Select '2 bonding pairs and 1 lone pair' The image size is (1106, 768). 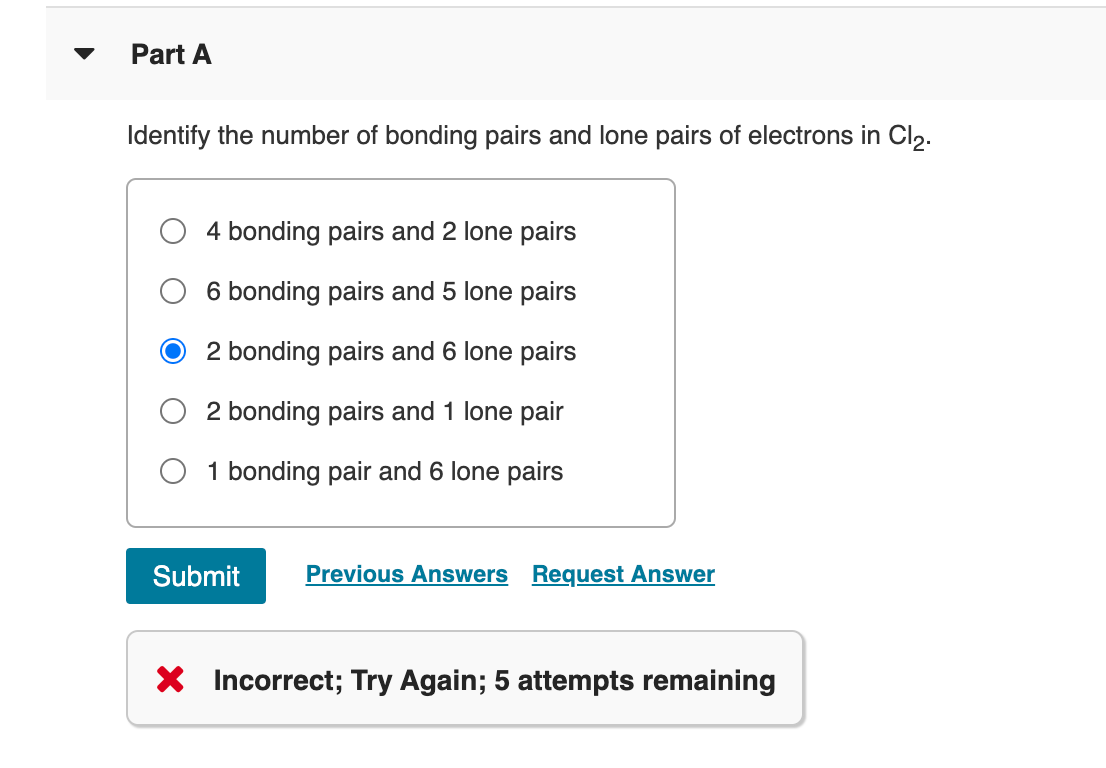(172, 411)
